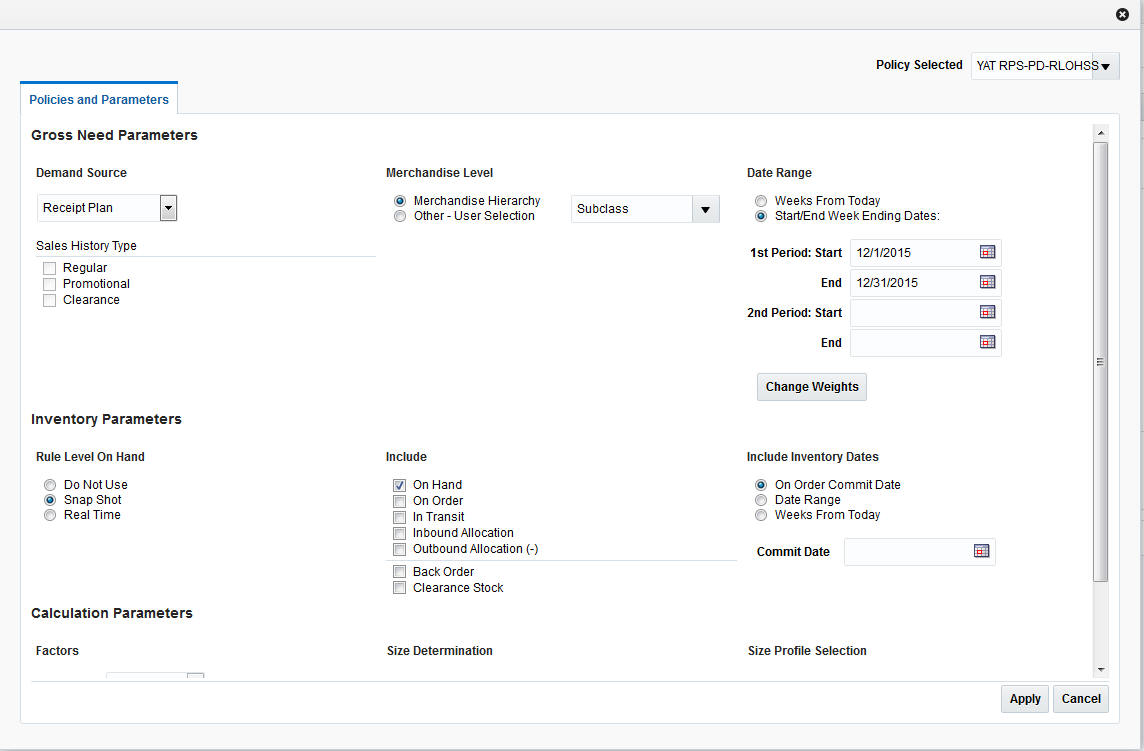Cancel the dialog changes
The image size is (1144, 751).
tap(1081, 698)
